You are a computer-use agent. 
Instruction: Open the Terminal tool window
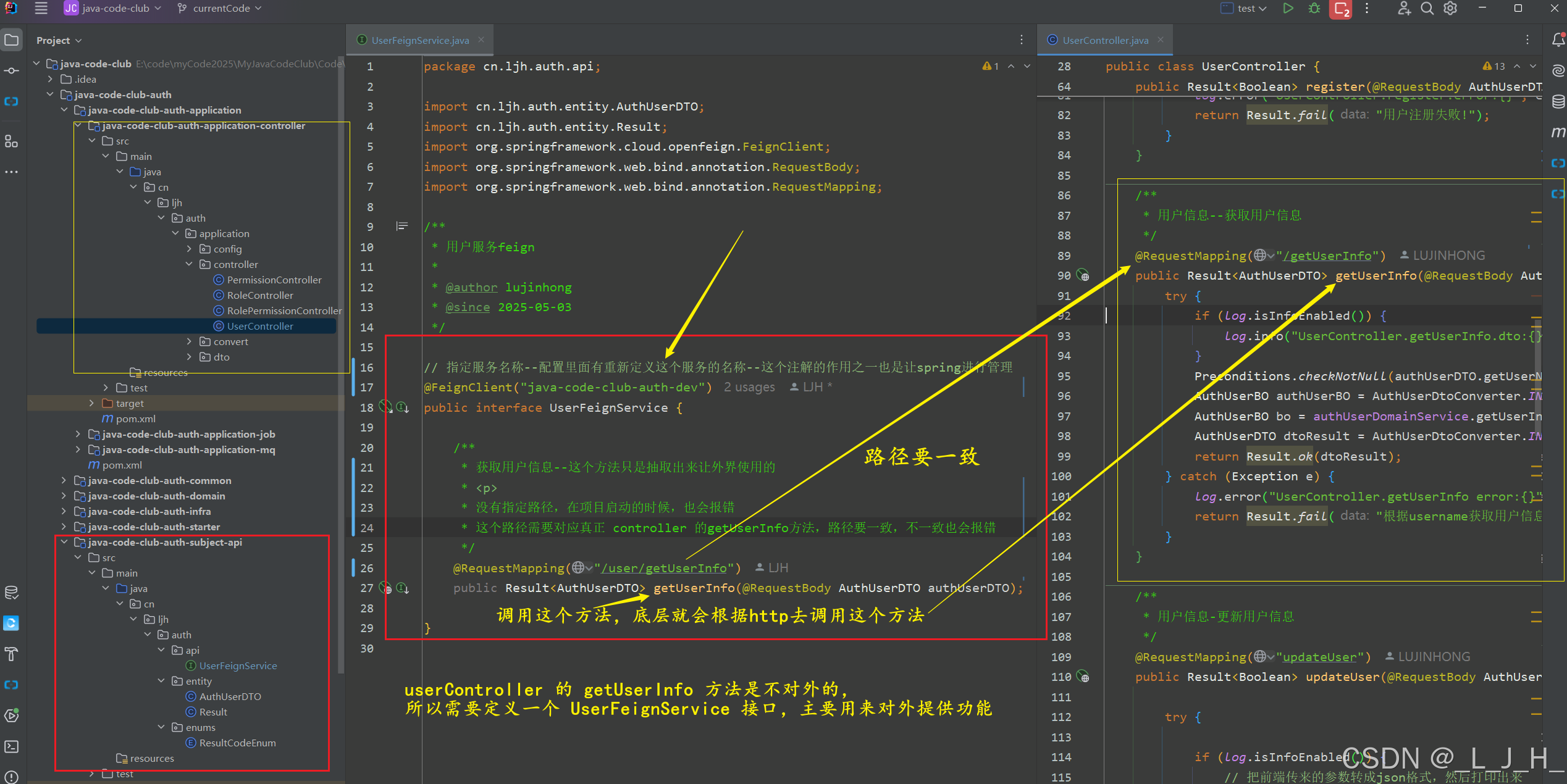[11, 746]
